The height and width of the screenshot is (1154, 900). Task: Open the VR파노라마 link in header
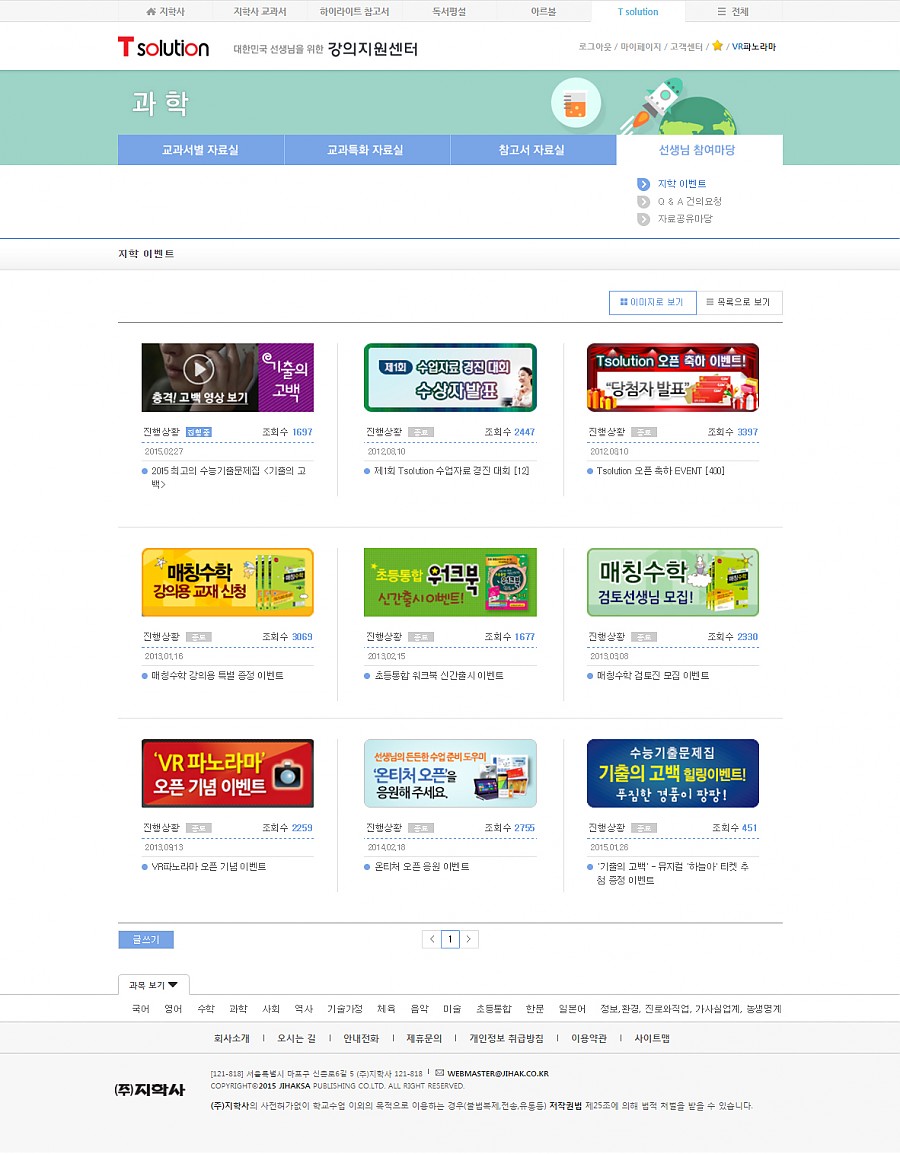[x=753, y=47]
